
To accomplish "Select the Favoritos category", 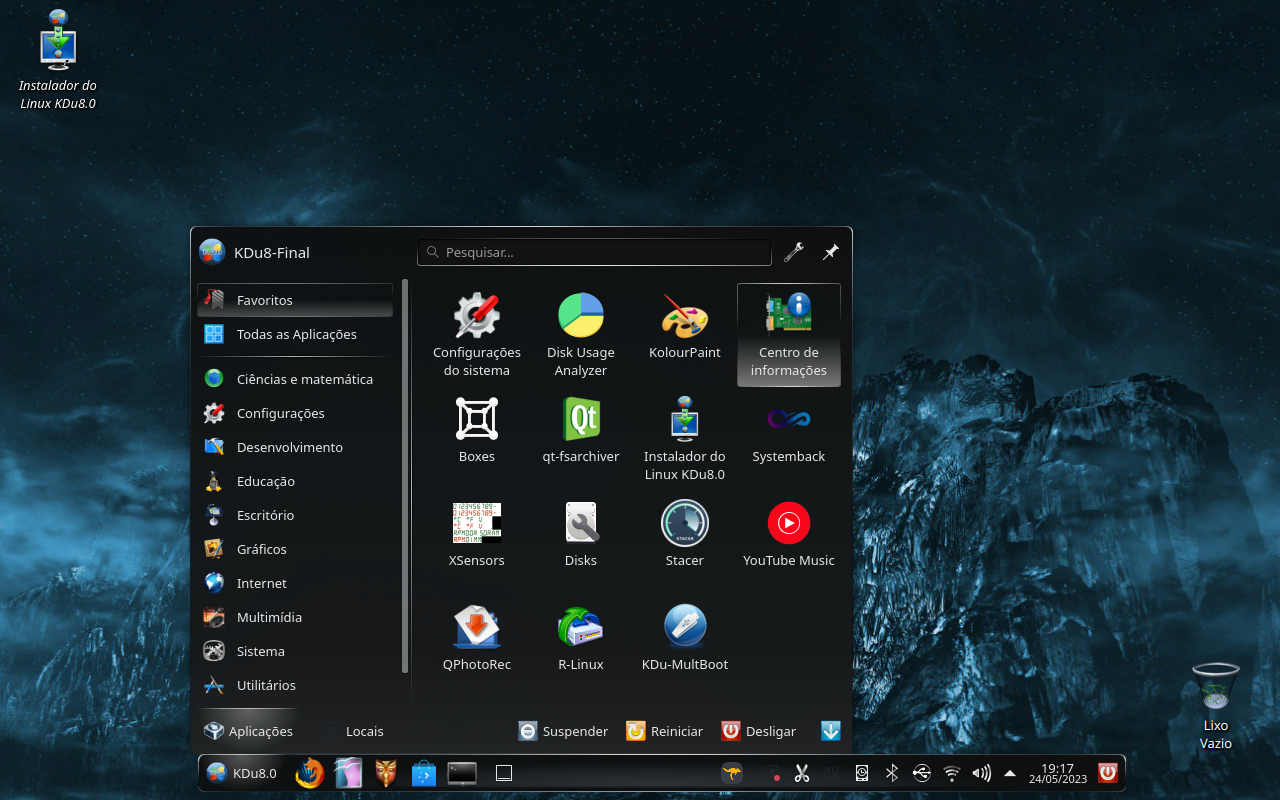I will pos(295,300).
